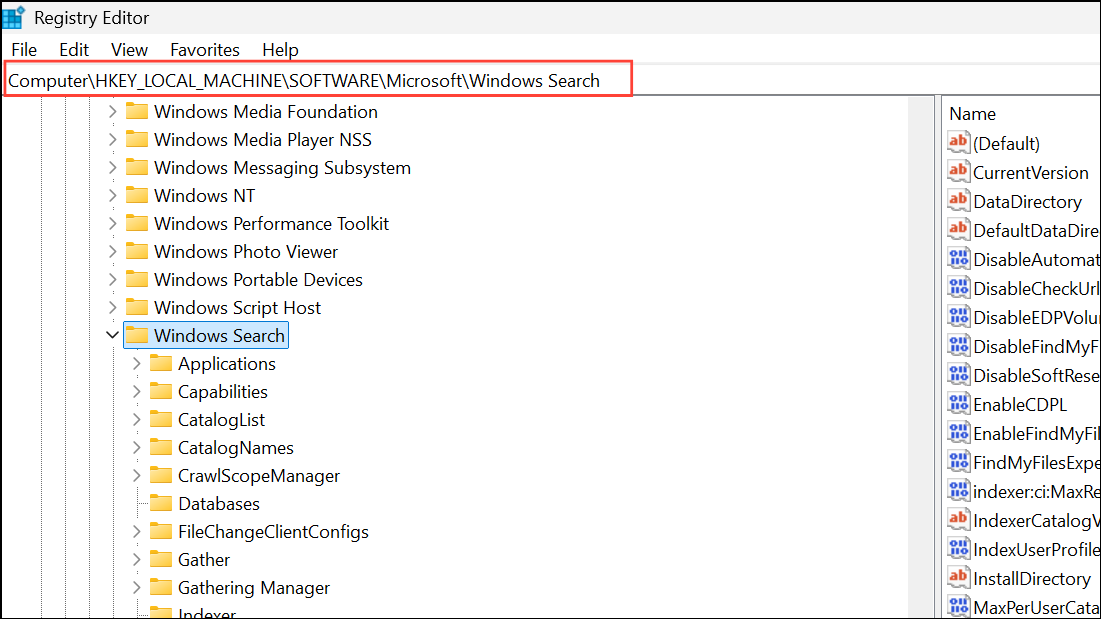Open the Help menu
The width and height of the screenshot is (1101, 619).
(x=280, y=50)
